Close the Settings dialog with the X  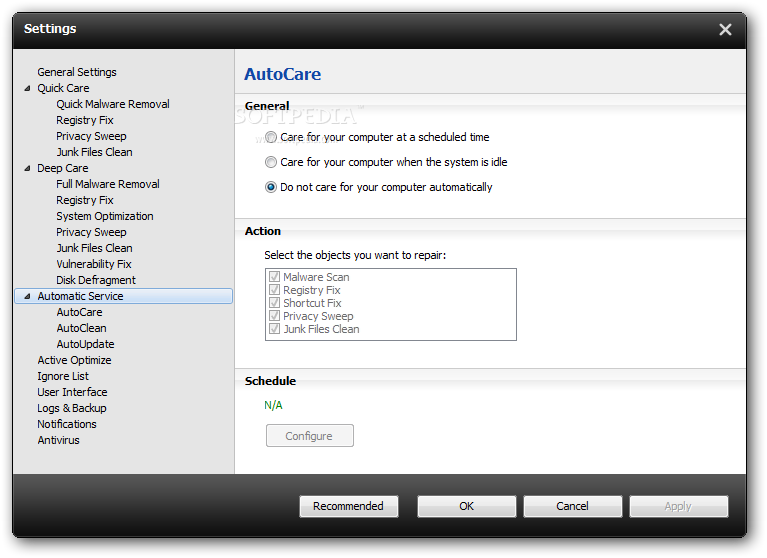[x=725, y=30]
